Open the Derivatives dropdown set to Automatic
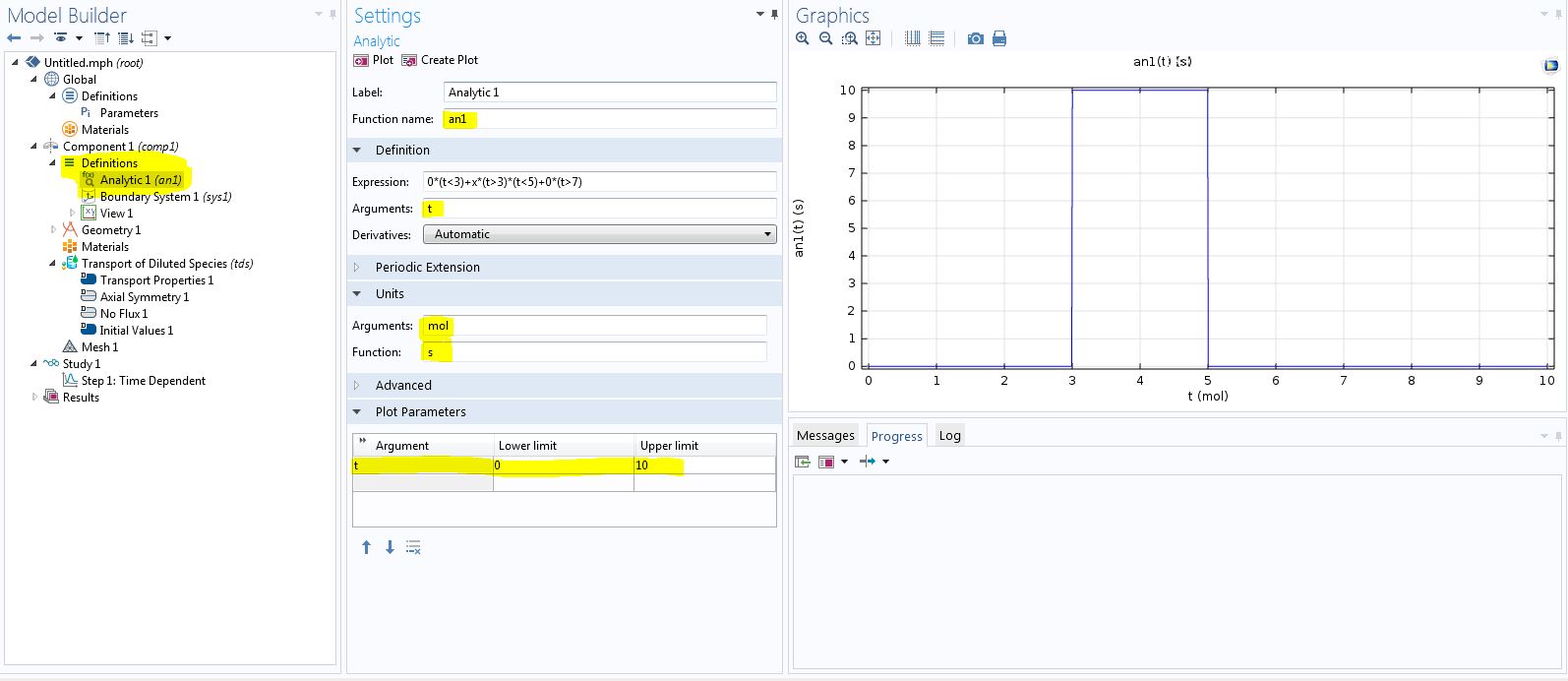This screenshot has width=1568, height=681. click(599, 234)
